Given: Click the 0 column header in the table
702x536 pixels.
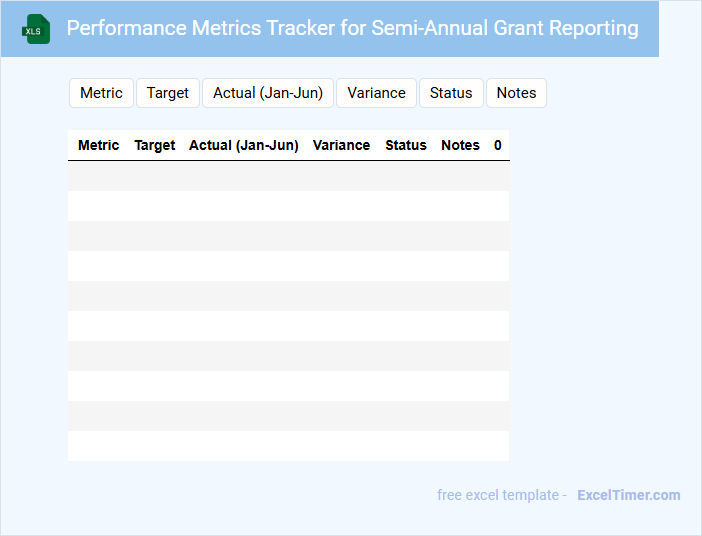Looking at the screenshot, I should [498, 145].
